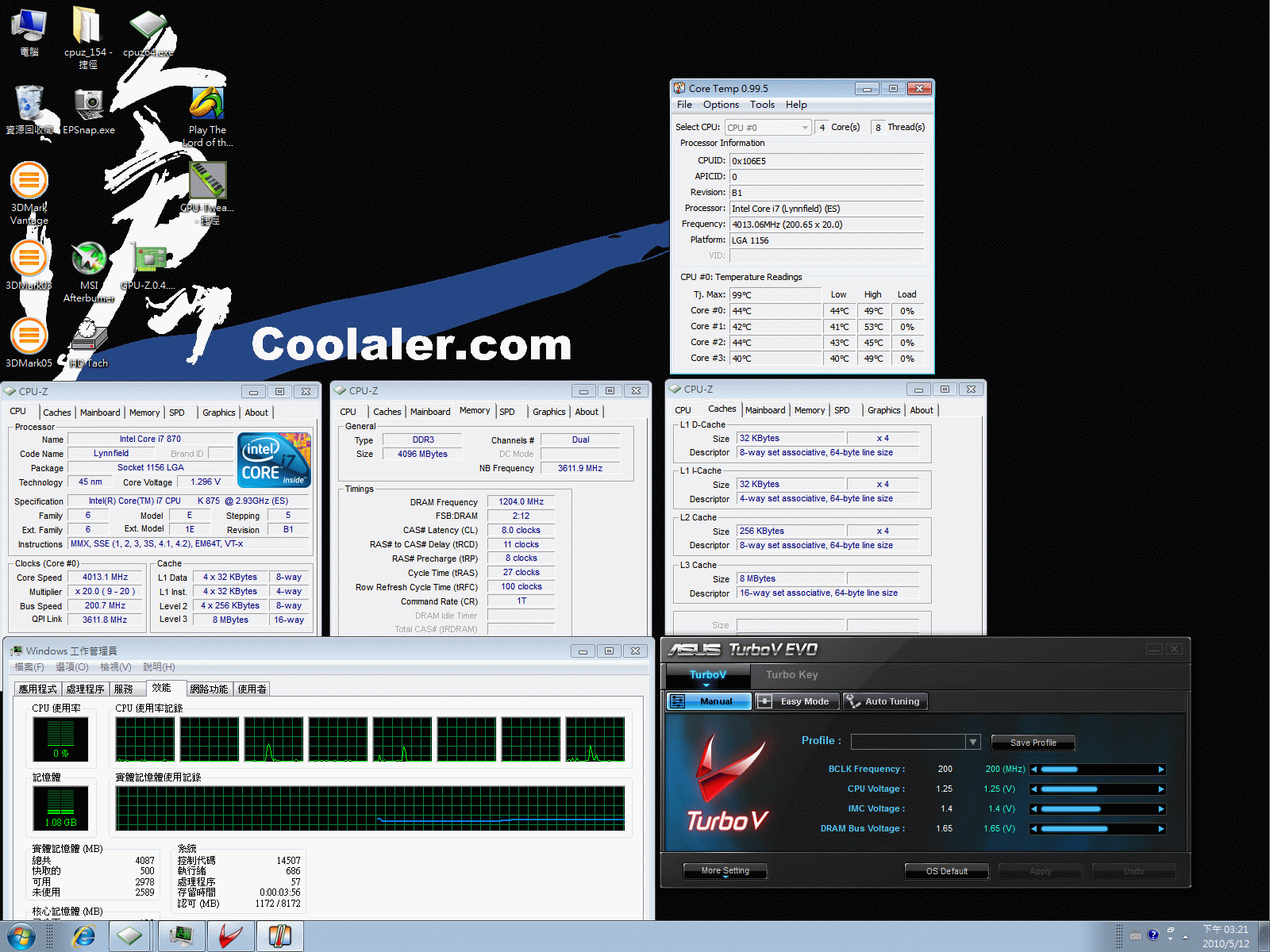This screenshot has width=1270, height=952.
Task: Open the 3DMark Vantage desktop icon
Action: (x=29, y=193)
